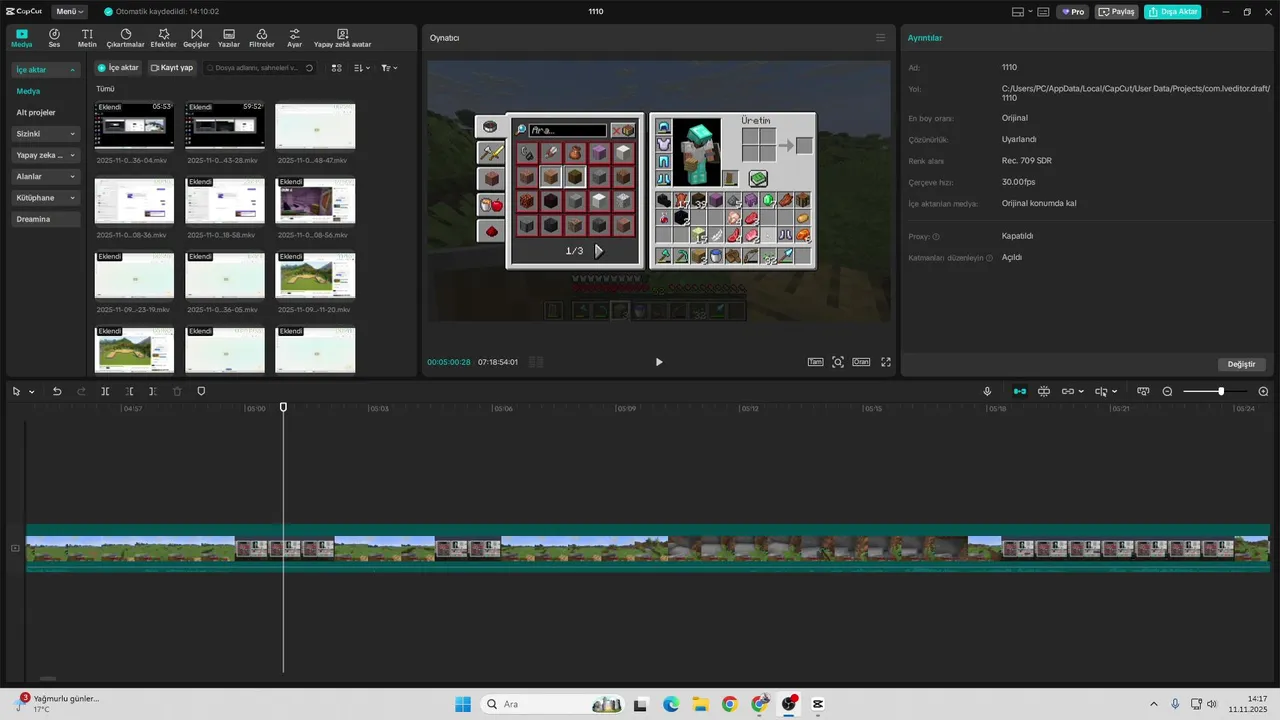Delete right of playhead trim tool
Viewport: 1280px width, 720px height.
153,391
